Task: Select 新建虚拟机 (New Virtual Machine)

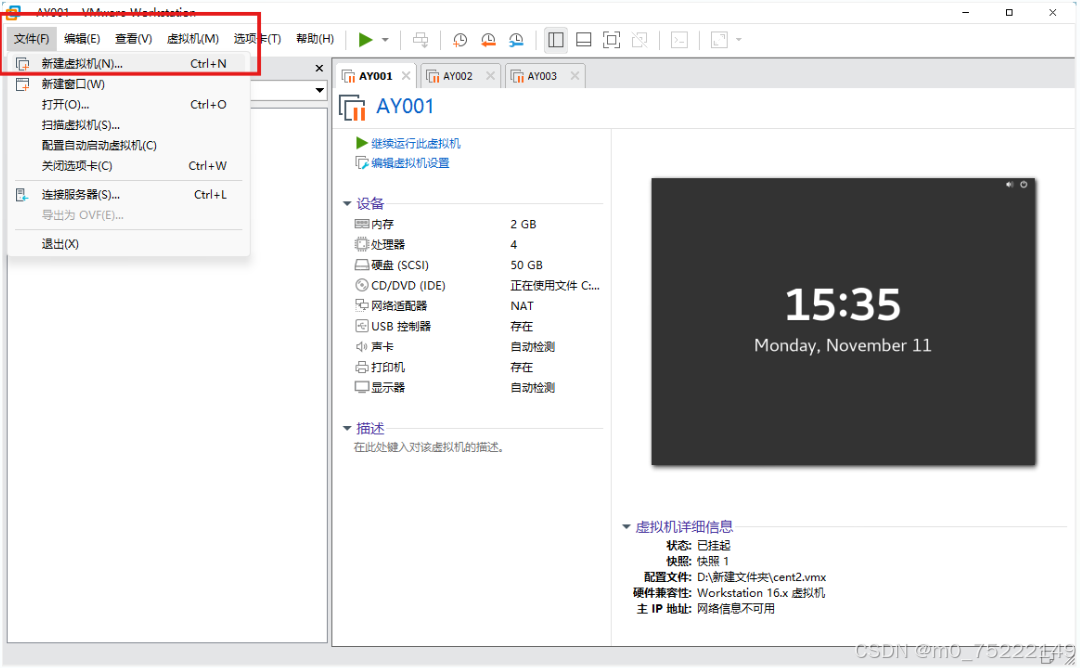Action: [128, 63]
